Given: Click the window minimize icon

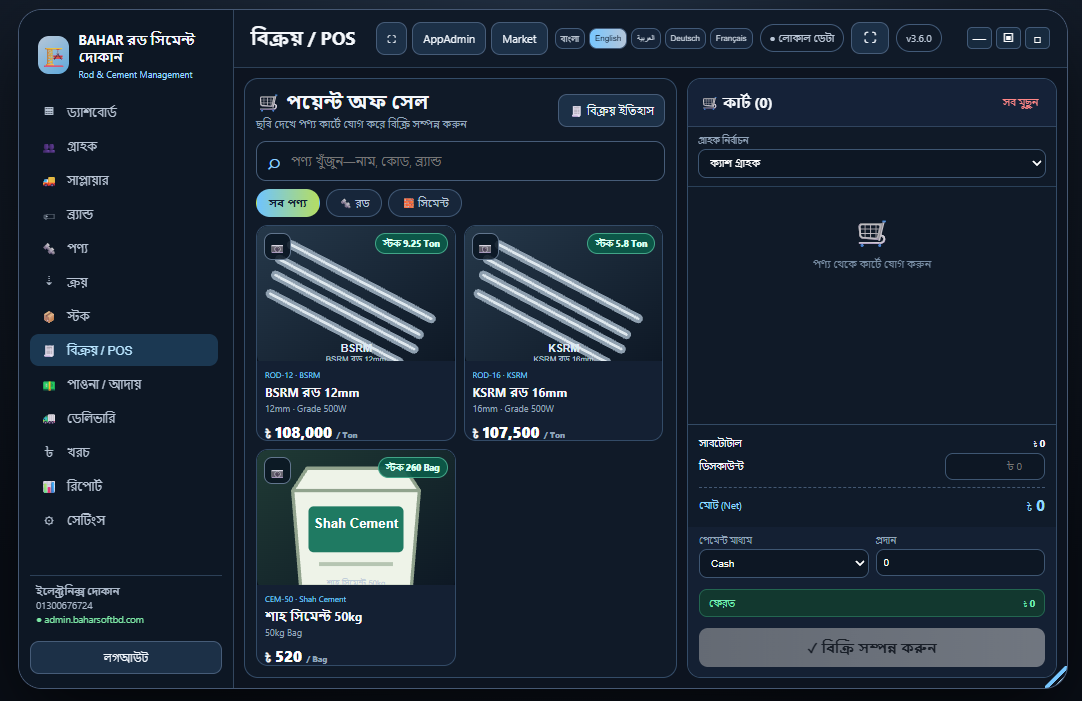Looking at the screenshot, I should (x=979, y=39).
